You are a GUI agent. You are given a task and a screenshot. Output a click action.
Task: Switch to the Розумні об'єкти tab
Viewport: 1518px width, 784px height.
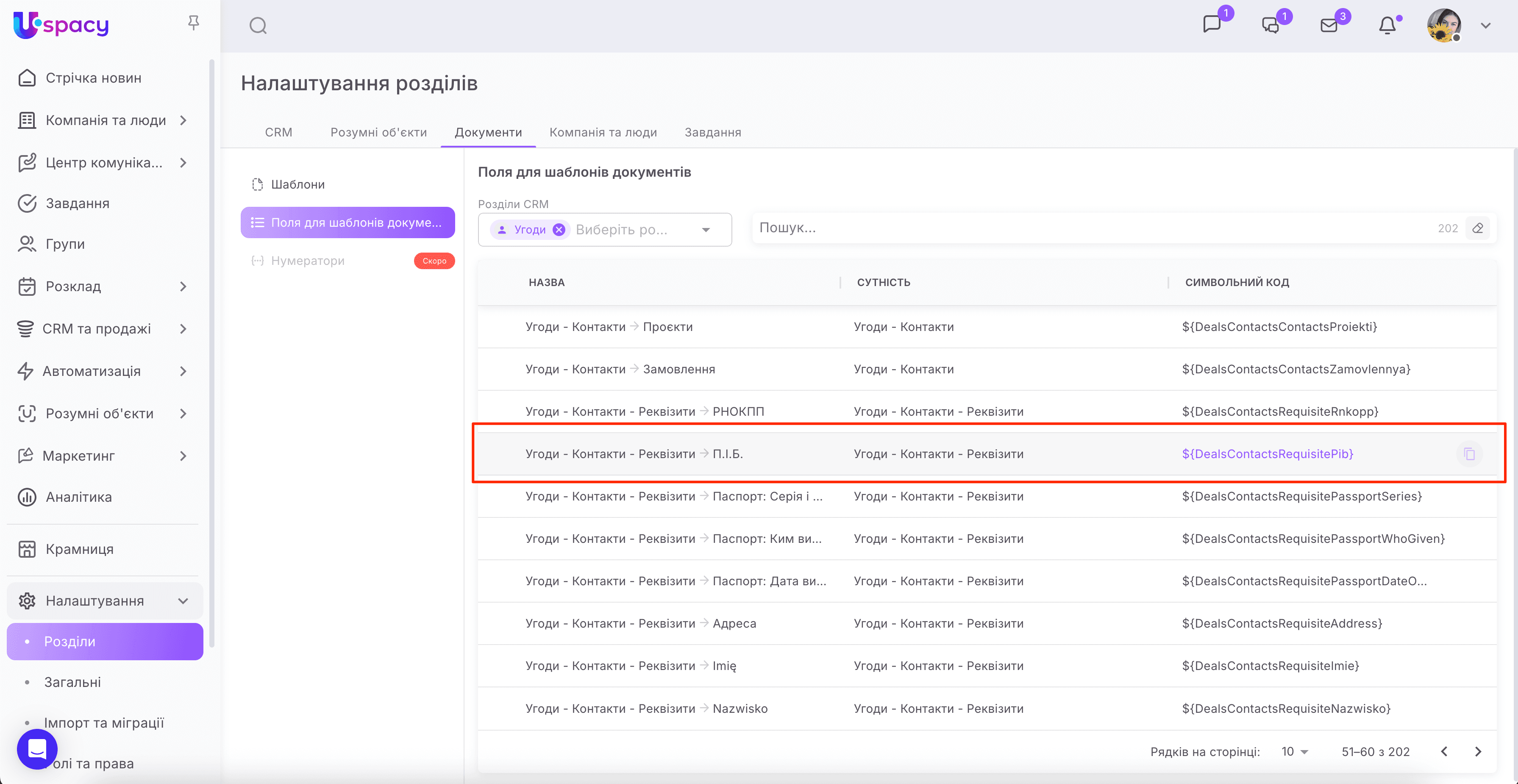tap(378, 132)
